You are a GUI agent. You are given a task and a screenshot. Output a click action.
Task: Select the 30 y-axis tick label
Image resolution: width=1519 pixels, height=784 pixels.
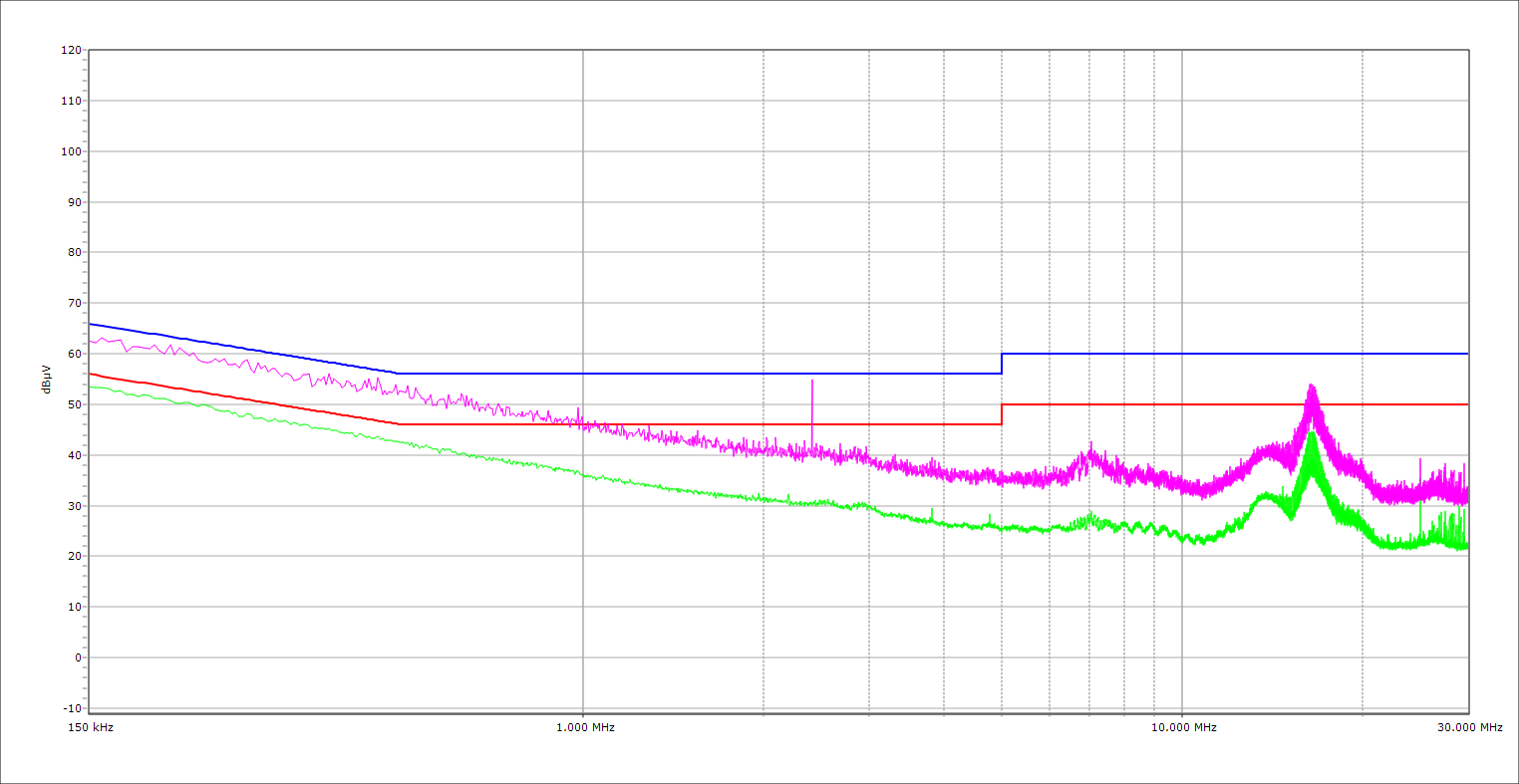[74, 506]
